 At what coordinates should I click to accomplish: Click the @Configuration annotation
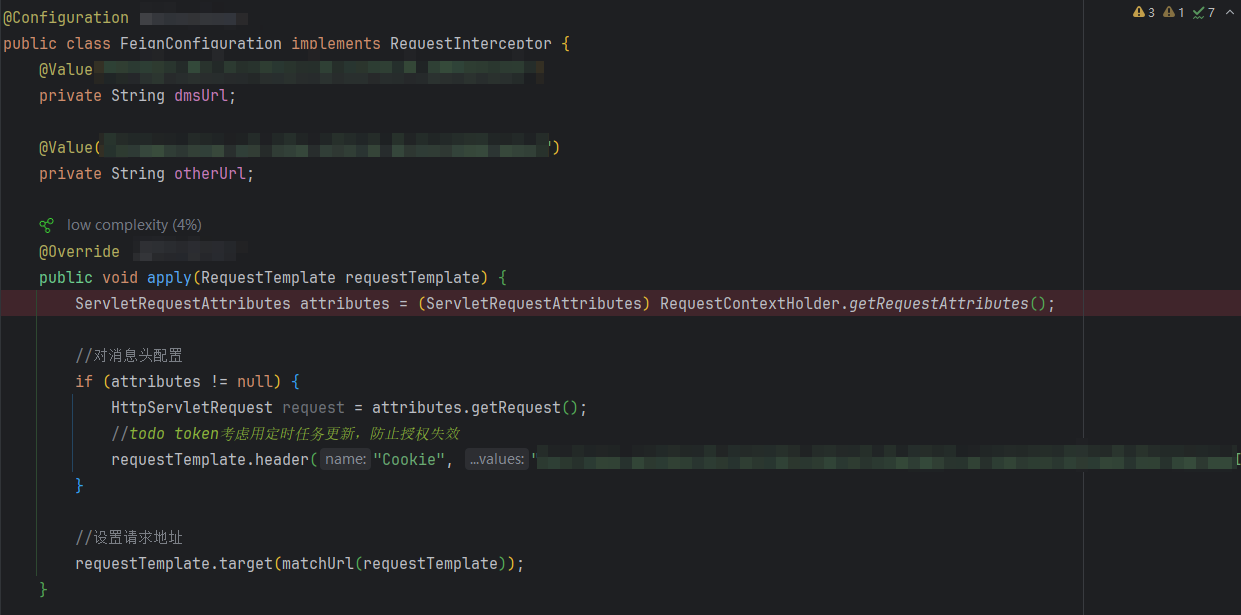(66, 17)
